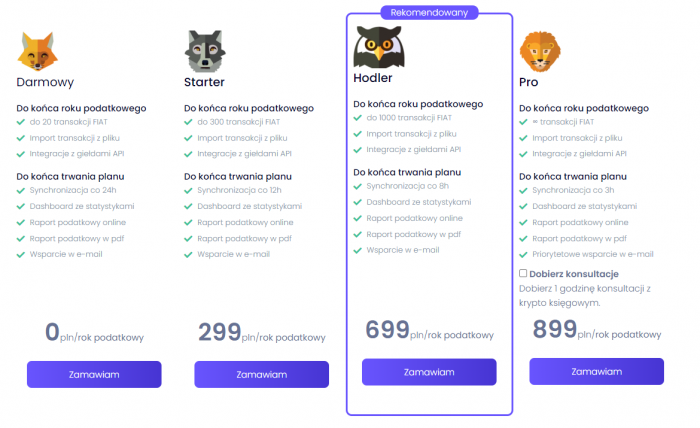Order the Hodler plan with Zamawiam
The image size is (700, 428).
pos(430,371)
